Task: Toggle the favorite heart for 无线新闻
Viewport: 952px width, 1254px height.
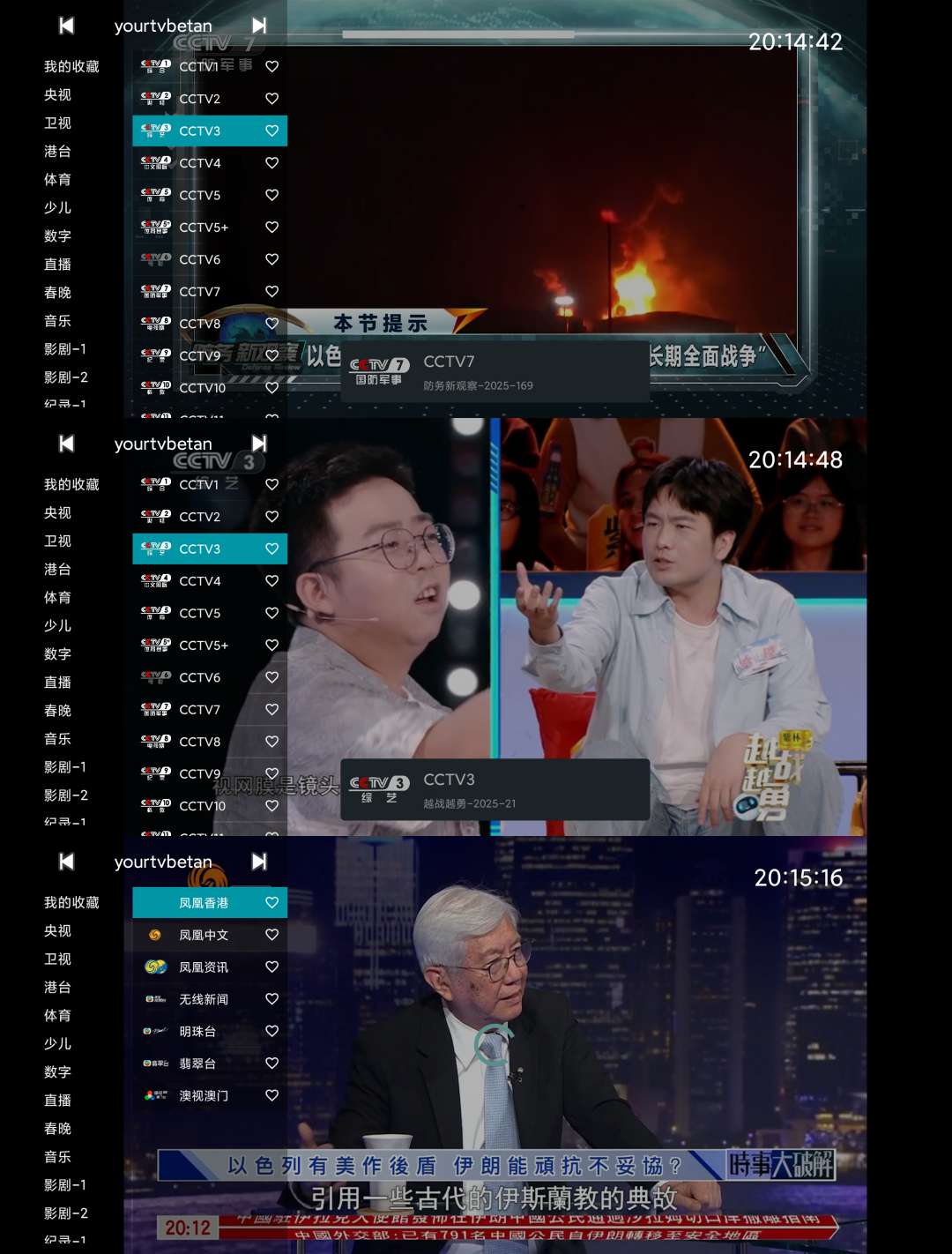Action: coord(272,999)
